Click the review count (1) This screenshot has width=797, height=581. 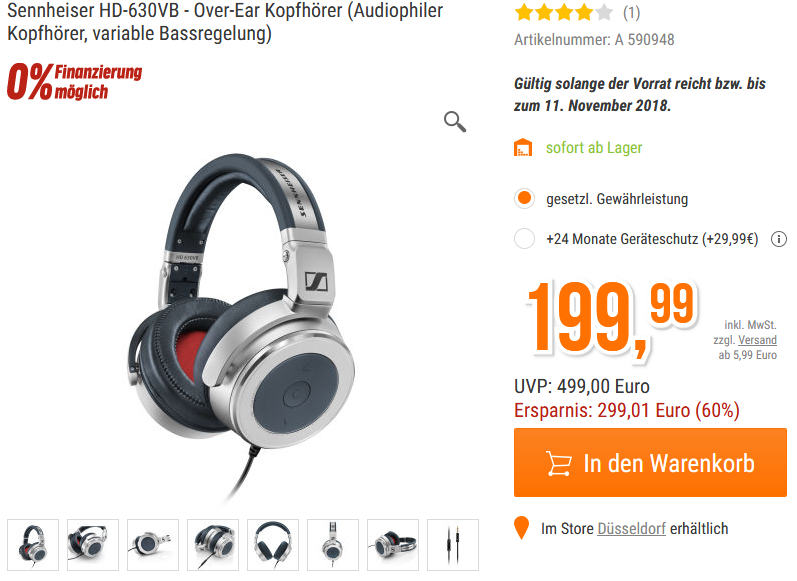[631, 13]
